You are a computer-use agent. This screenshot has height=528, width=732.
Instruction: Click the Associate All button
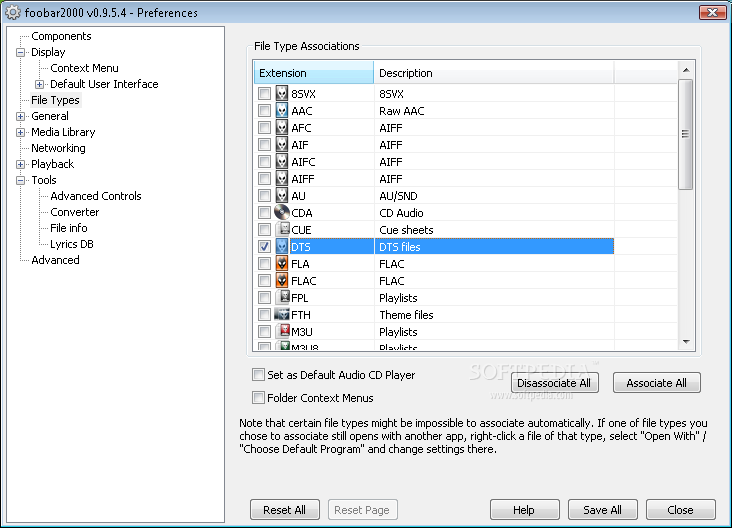tap(656, 383)
